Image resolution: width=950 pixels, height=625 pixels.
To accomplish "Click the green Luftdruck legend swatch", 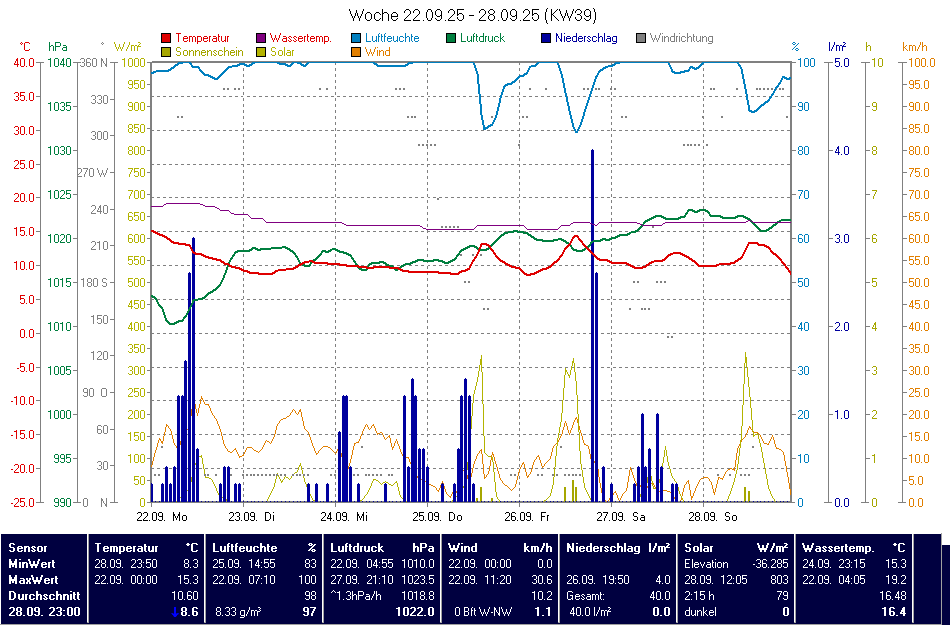I will (x=452, y=38).
